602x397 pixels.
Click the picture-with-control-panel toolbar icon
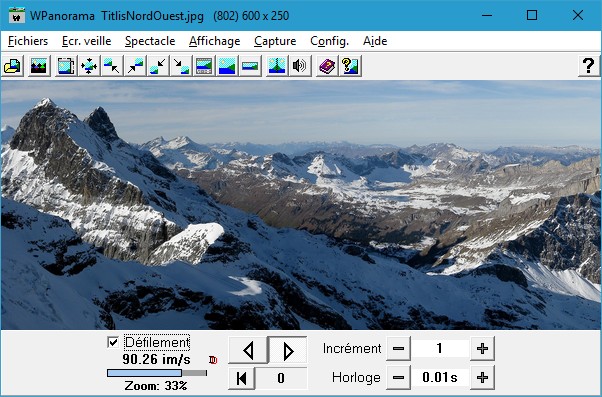(204, 66)
